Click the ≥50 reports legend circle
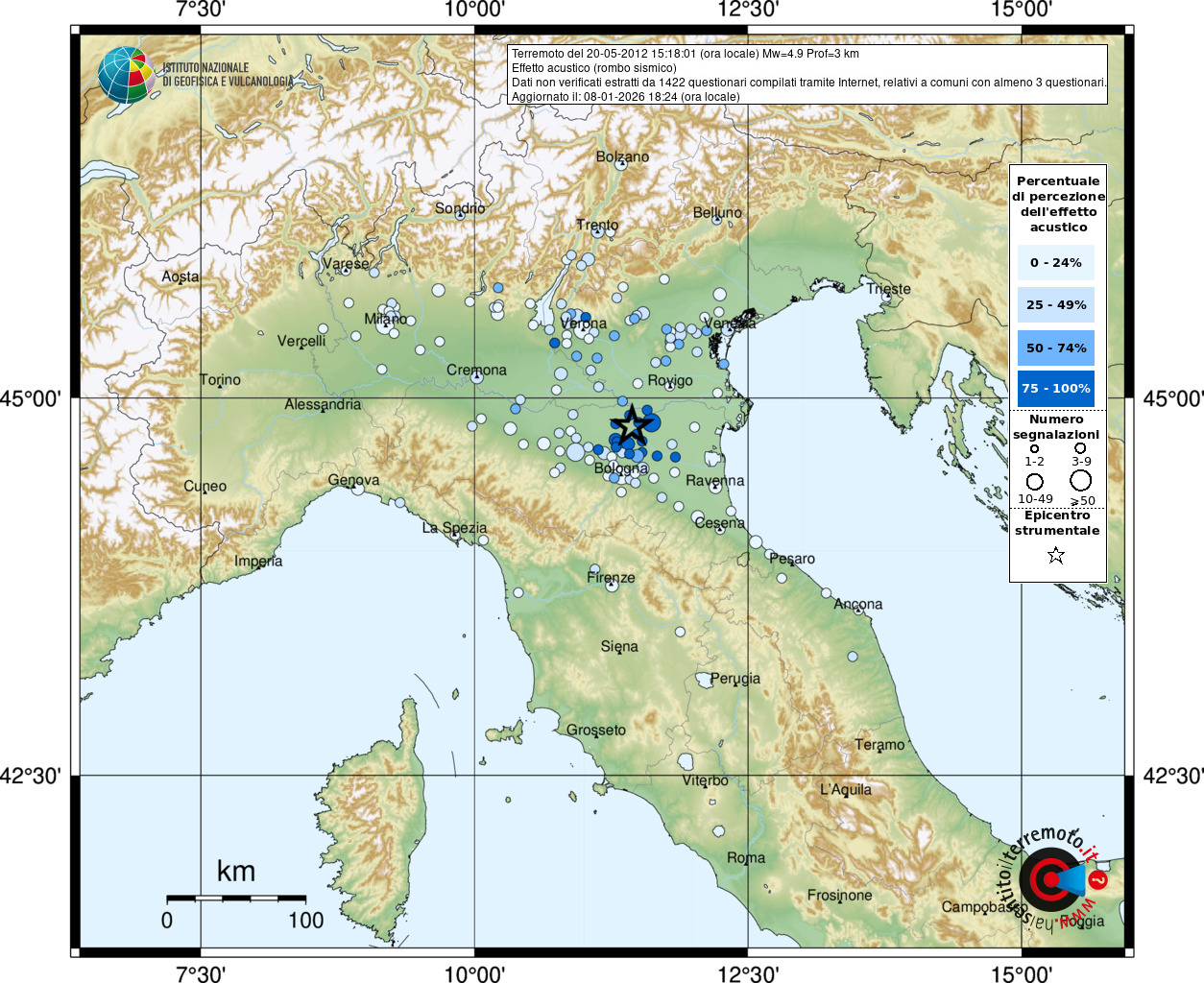Screen dimensions: 1204x983 click(1081, 480)
